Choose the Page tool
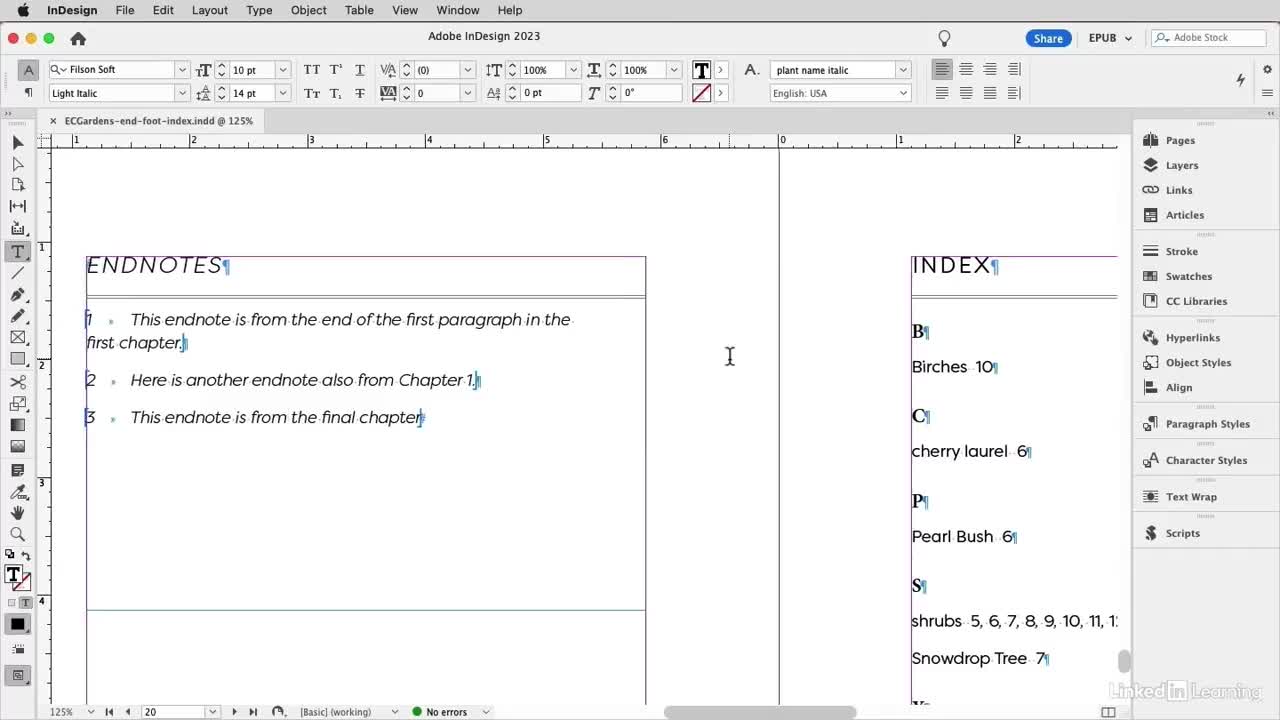Viewport: 1280px width, 720px height. [18, 185]
